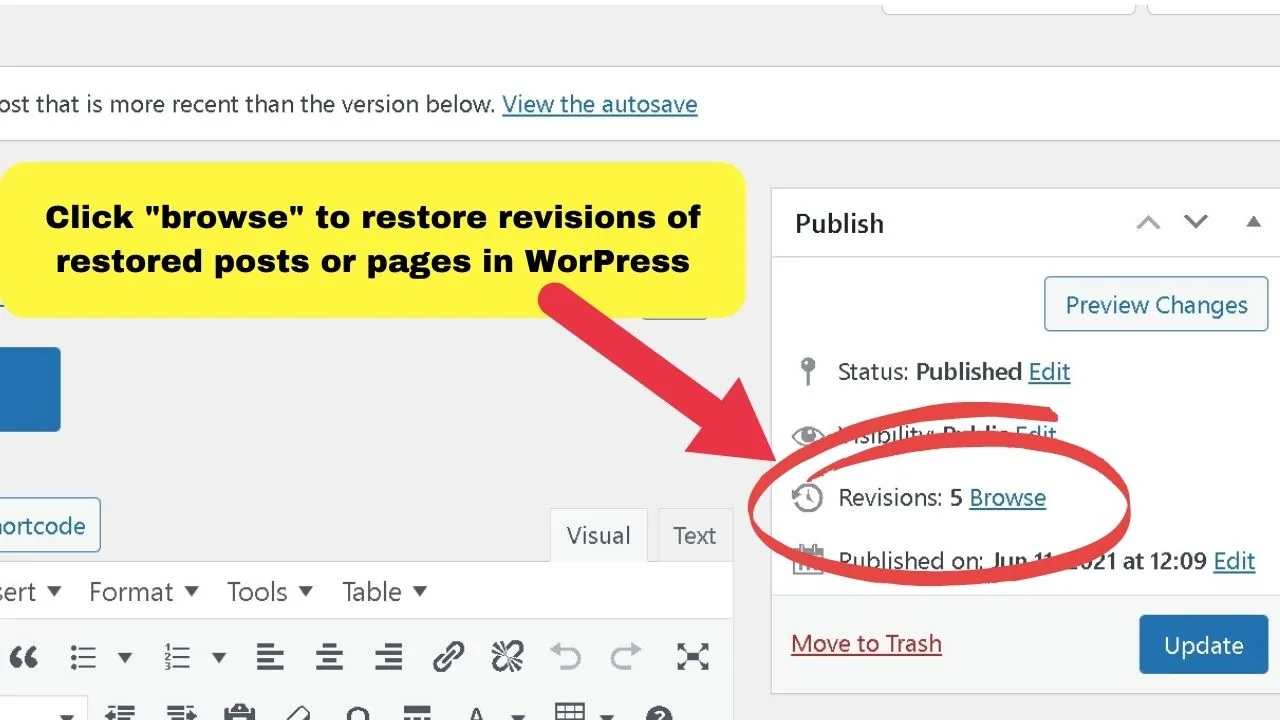Open View the autosave link
This screenshot has width=1280, height=720.
(x=600, y=104)
